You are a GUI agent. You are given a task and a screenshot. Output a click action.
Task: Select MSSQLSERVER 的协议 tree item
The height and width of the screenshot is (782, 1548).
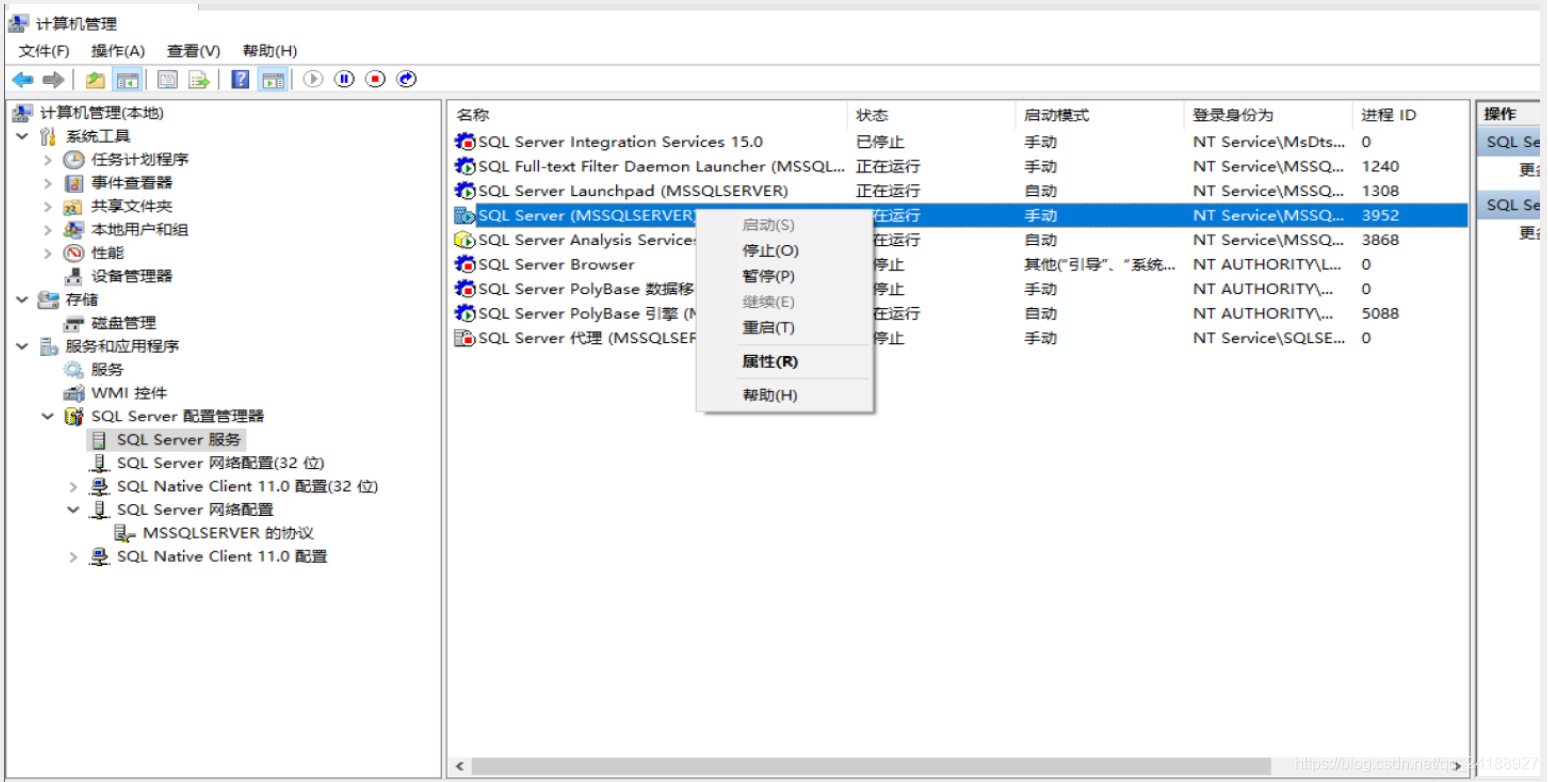(x=228, y=533)
